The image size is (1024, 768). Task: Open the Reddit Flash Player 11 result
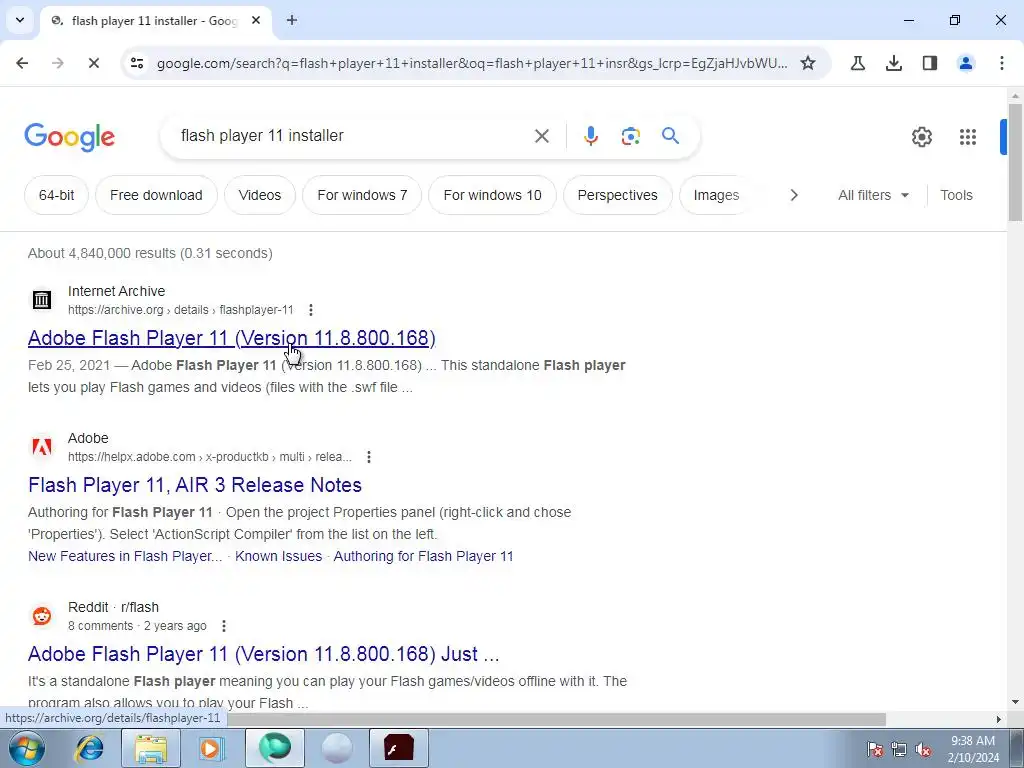263,654
